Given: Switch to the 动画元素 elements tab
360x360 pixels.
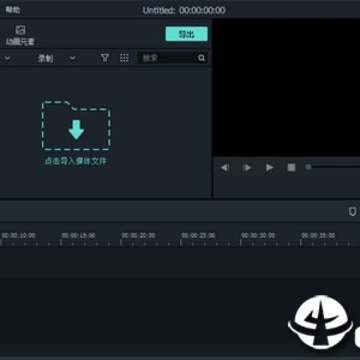Looking at the screenshot, I should (20, 35).
